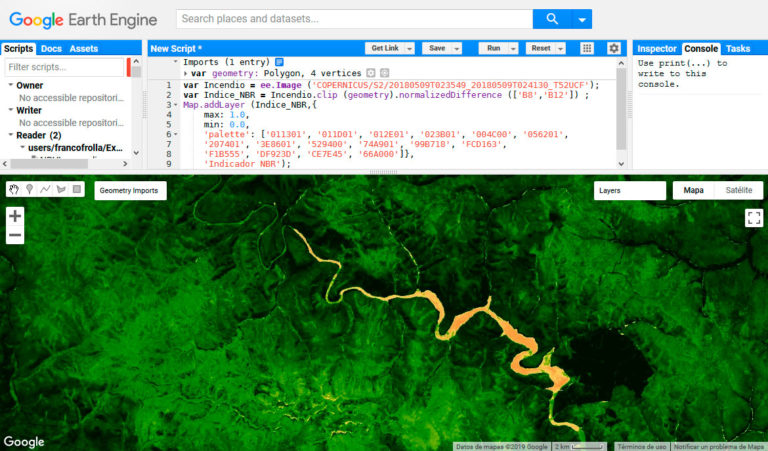Screen dimensions: 768x451
Task: Select the draw rectangle tool
Action: click(77, 189)
